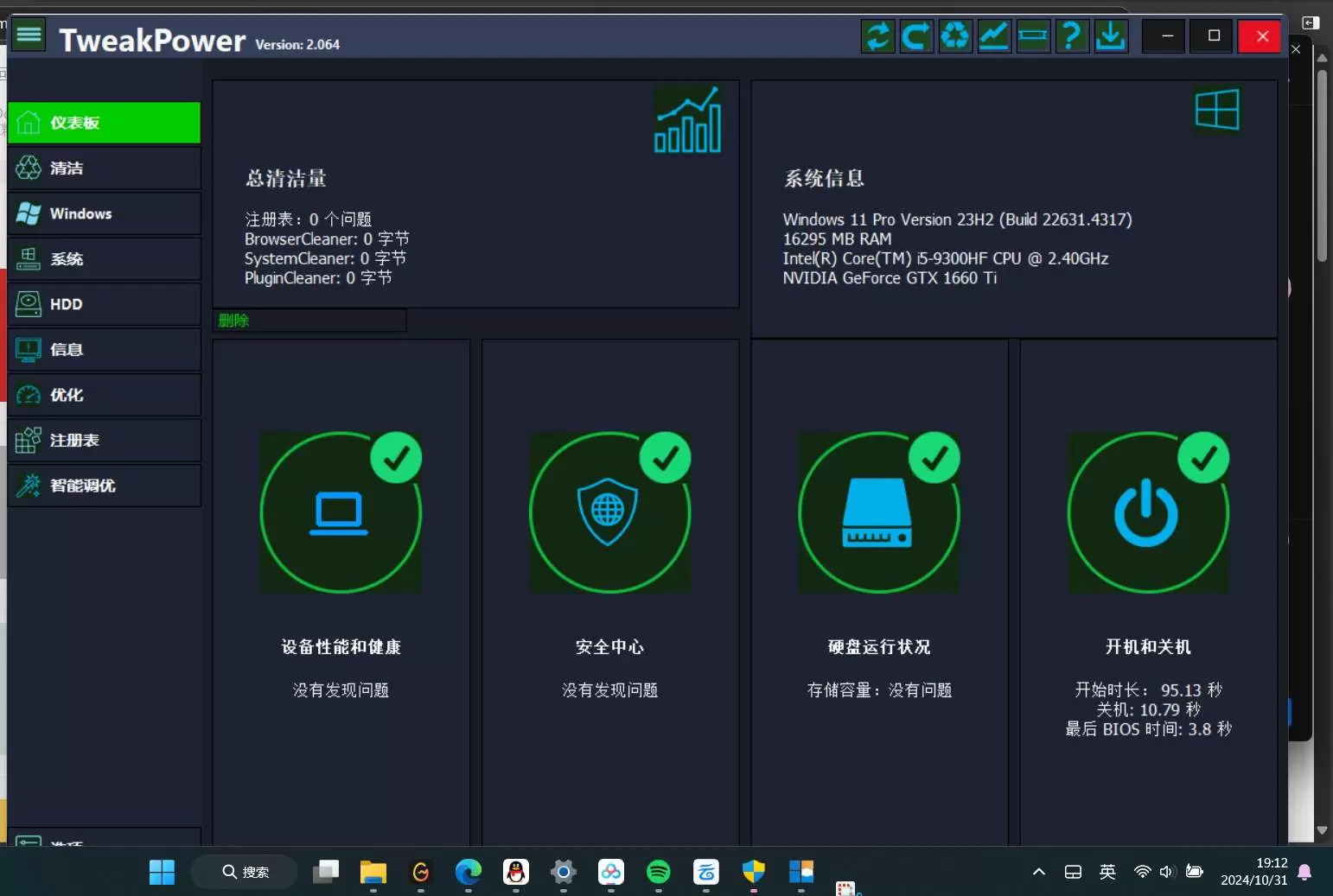
Task: Click the Intel Core i5-9300HF CPU line
Action: pos(946,258)
